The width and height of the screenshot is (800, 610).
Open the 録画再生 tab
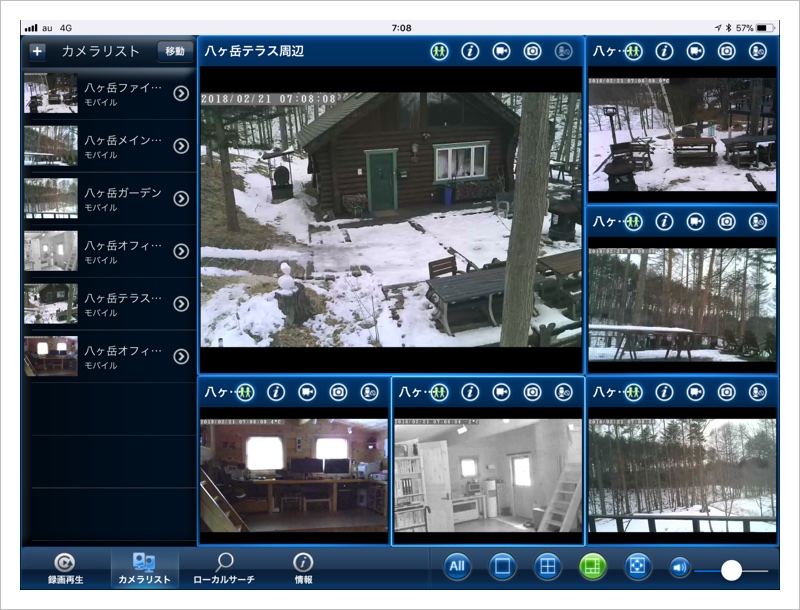(x=64, y=568)
